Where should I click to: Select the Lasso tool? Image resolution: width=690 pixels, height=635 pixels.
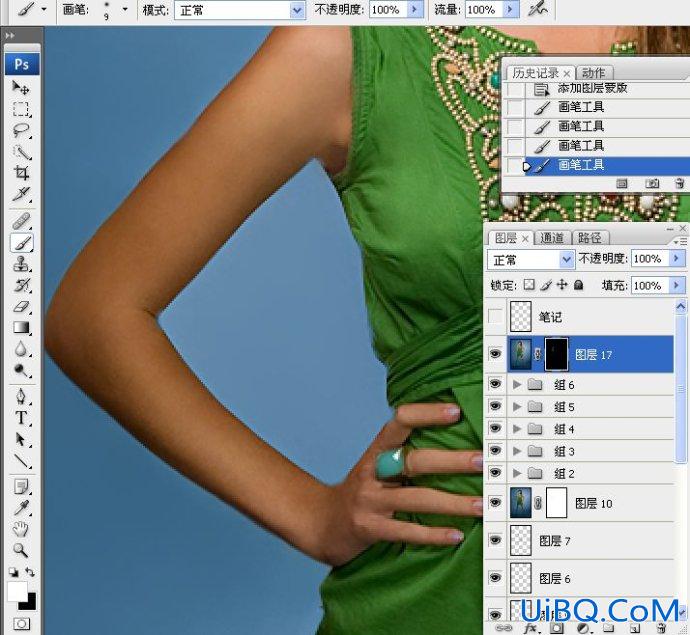pos(21,130)
